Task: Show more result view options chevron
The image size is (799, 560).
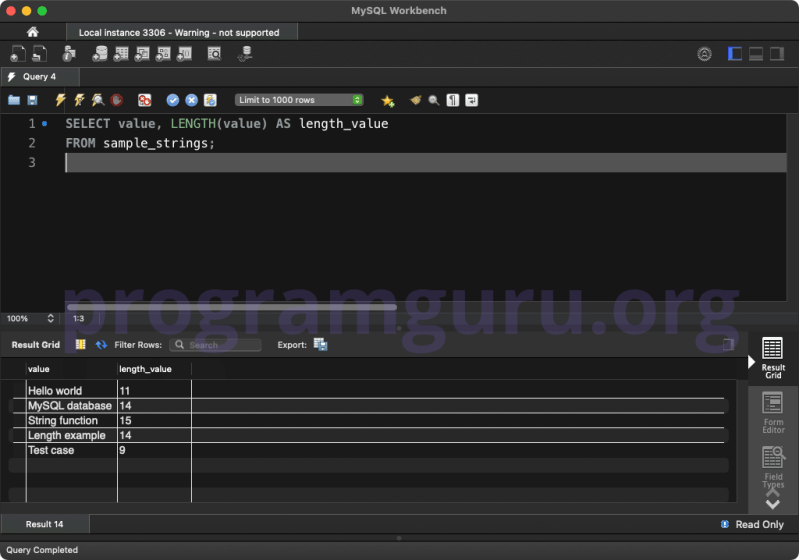Action: [x=773, y=504]
